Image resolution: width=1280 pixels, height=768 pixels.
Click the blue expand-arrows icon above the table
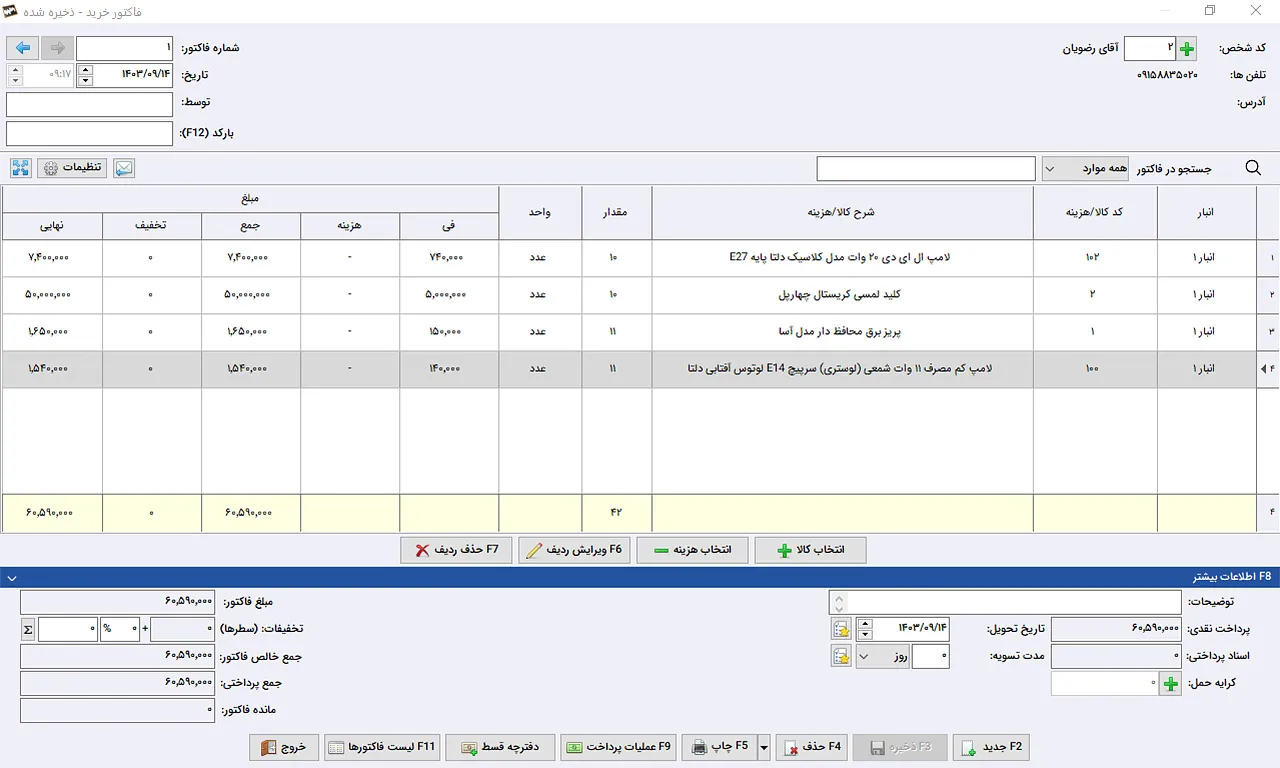pyautogui.click(x=21, y=168)
